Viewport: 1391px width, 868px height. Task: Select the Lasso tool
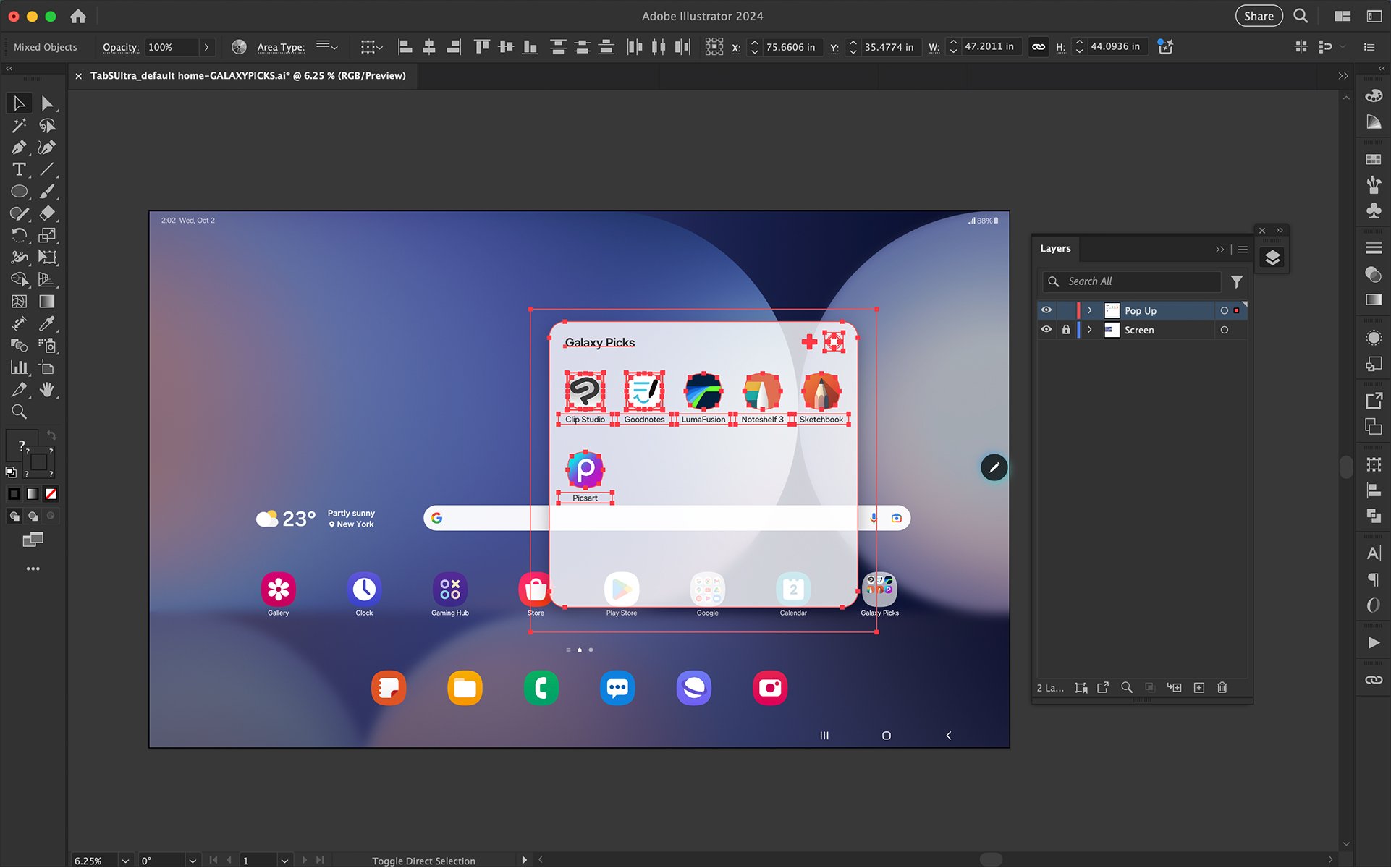coord(47,126)
